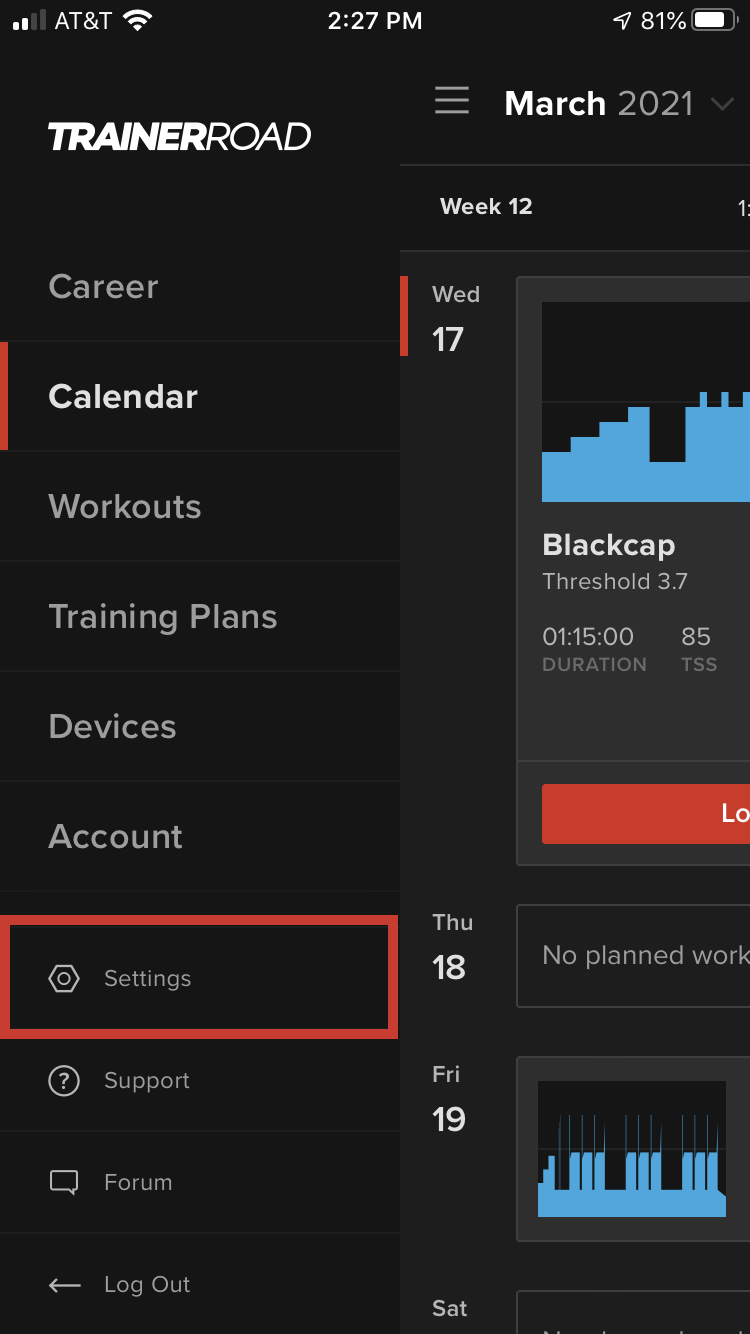This screenshot has width=750, height=1334.
Task: Tap the hamburger menu icon
Action: 452,101
